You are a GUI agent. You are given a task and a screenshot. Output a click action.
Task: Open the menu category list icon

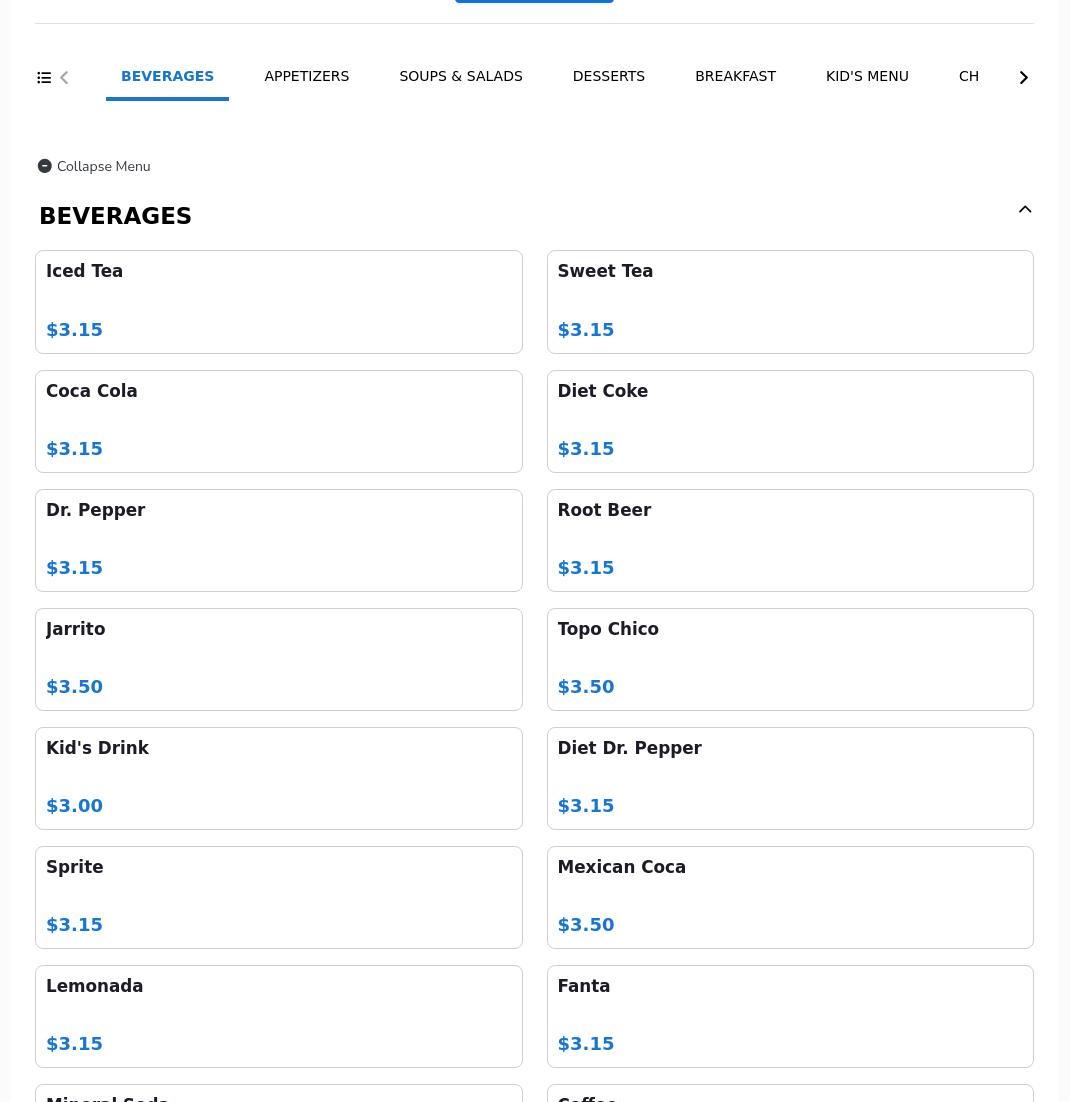(x=44, y=77)
